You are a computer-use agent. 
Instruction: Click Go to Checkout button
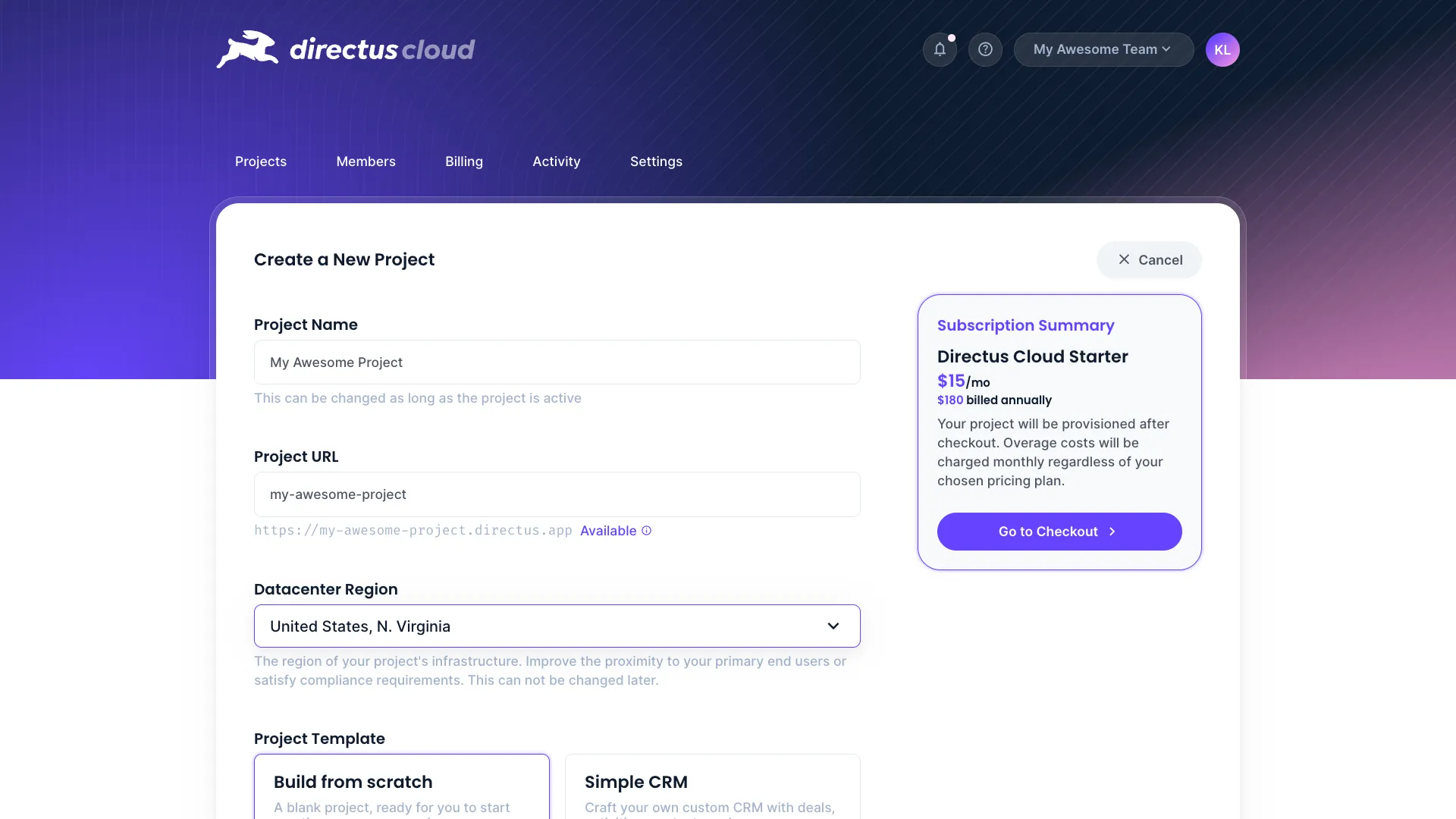click(x=1059, y=531)
